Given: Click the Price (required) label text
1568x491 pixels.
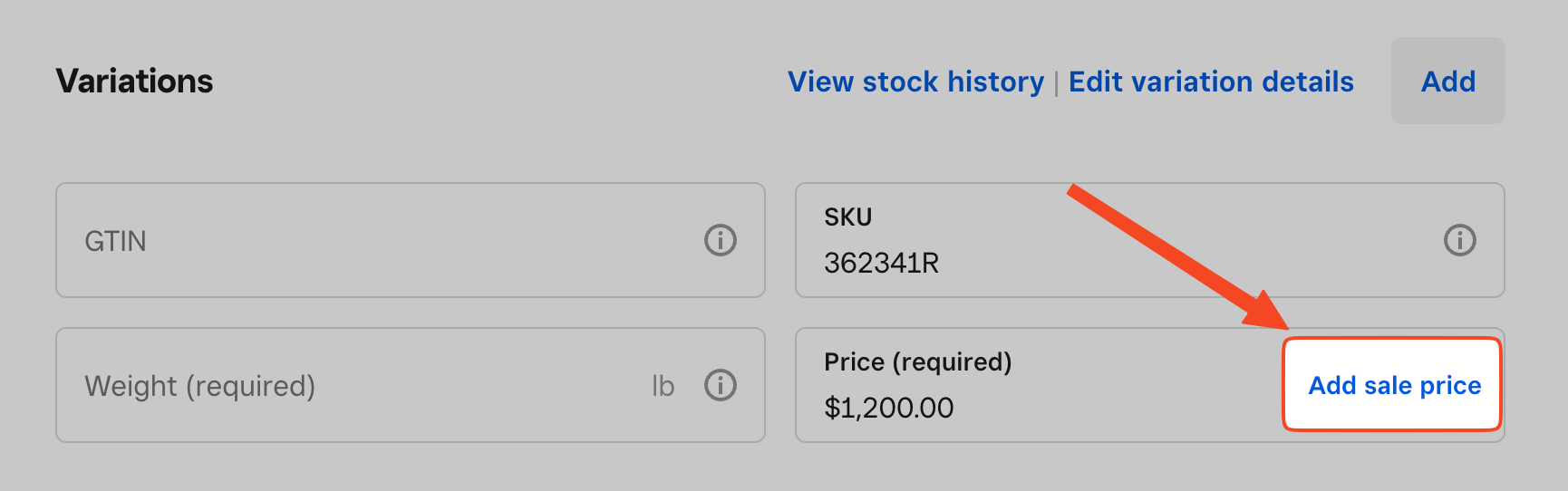Looking at the screenshot, I should coord(917,361).
